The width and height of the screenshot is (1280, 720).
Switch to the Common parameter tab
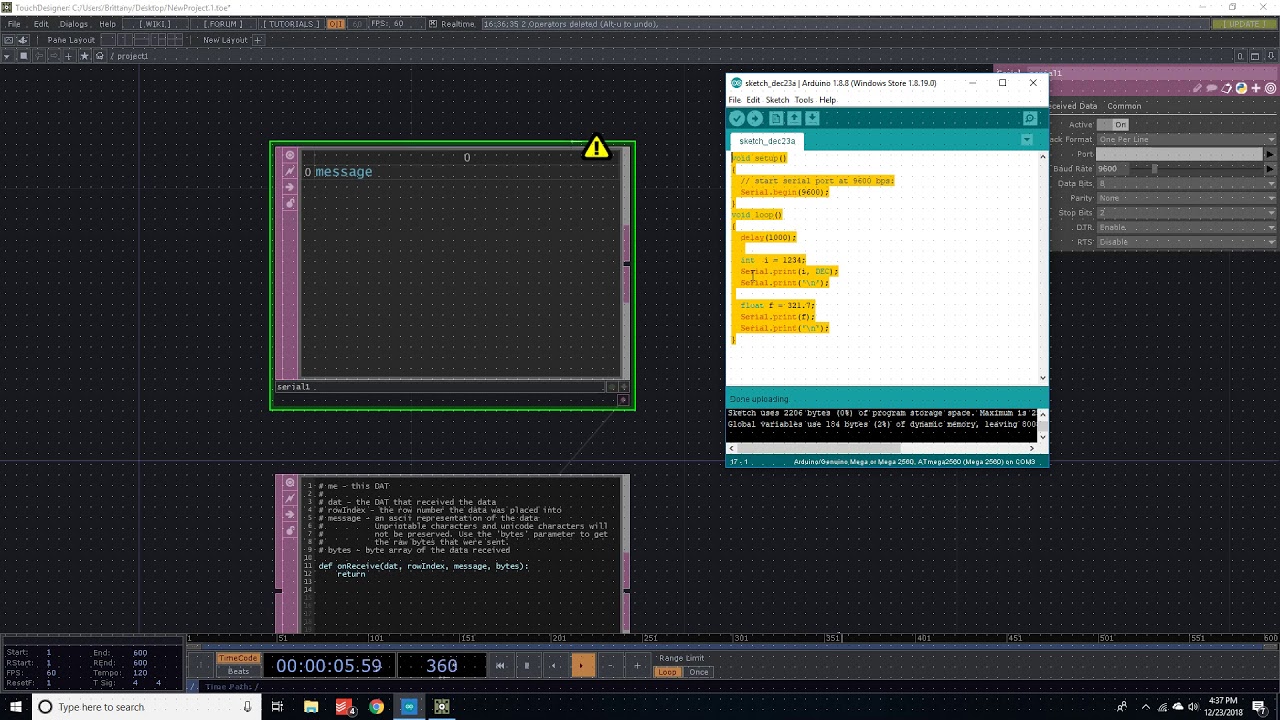coord(1124,106)
